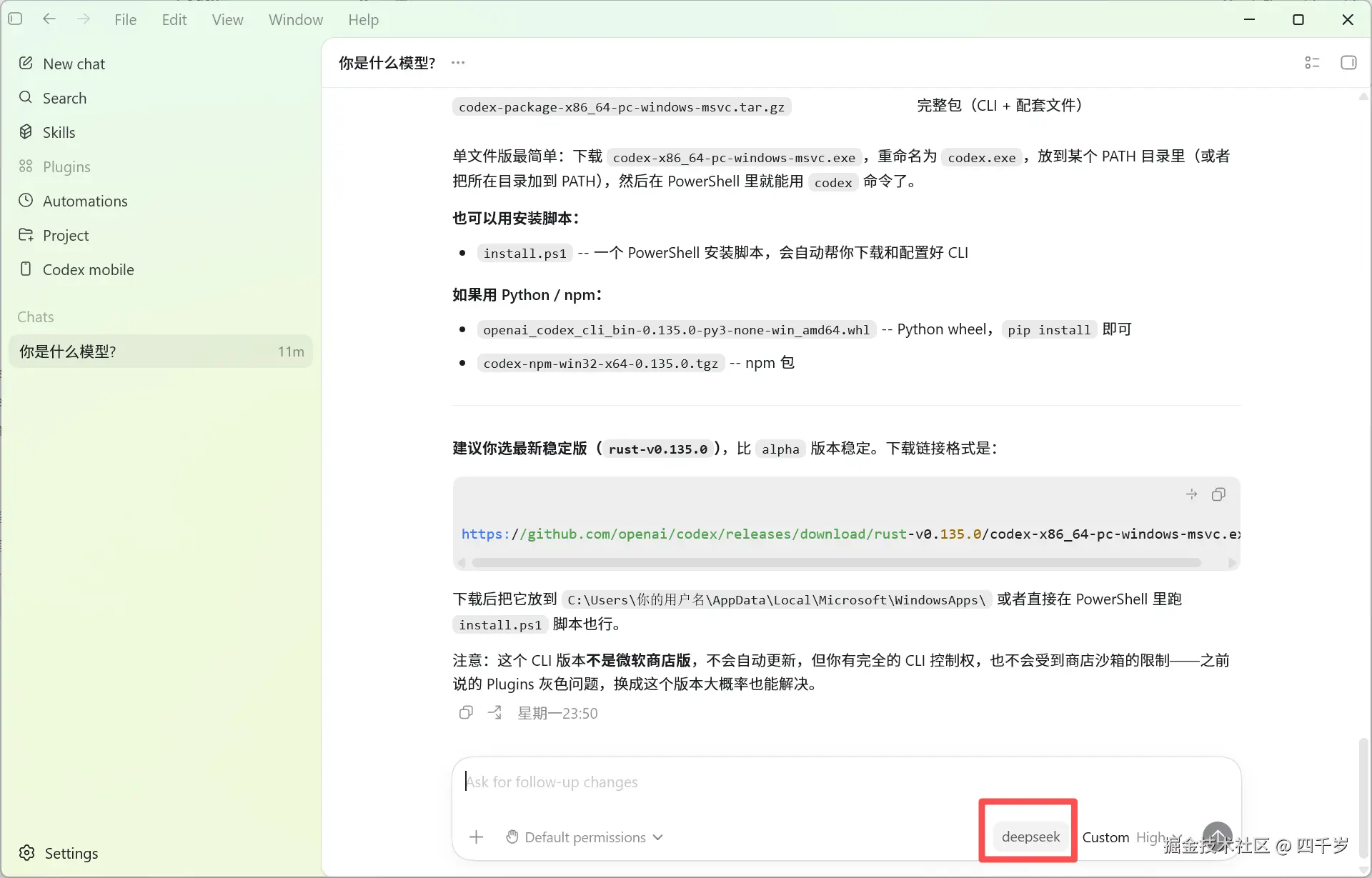Open the Window menu
Image resolution: width=1372 pixels, height=878 pixels.
296,20
